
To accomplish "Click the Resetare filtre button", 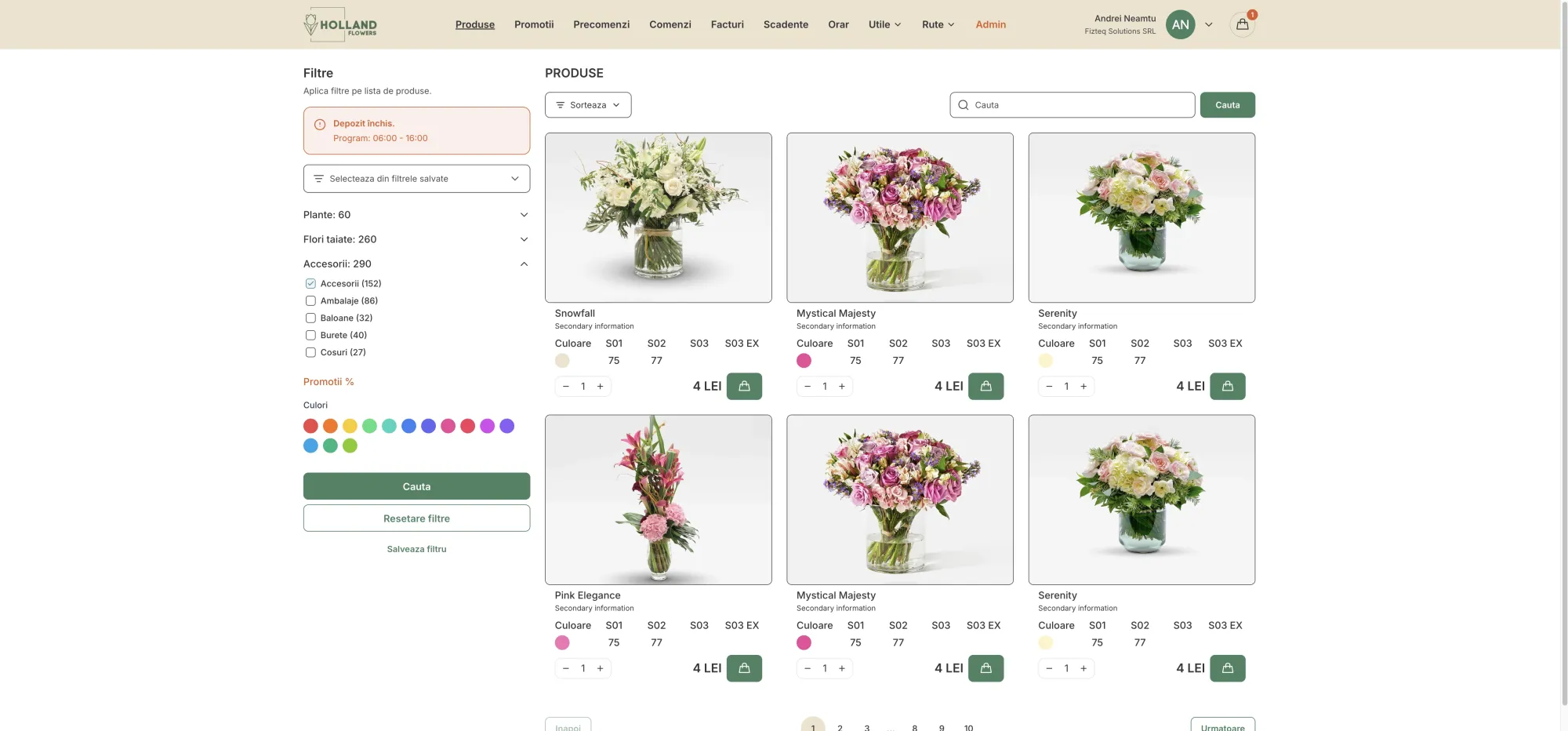I will 416,518.
